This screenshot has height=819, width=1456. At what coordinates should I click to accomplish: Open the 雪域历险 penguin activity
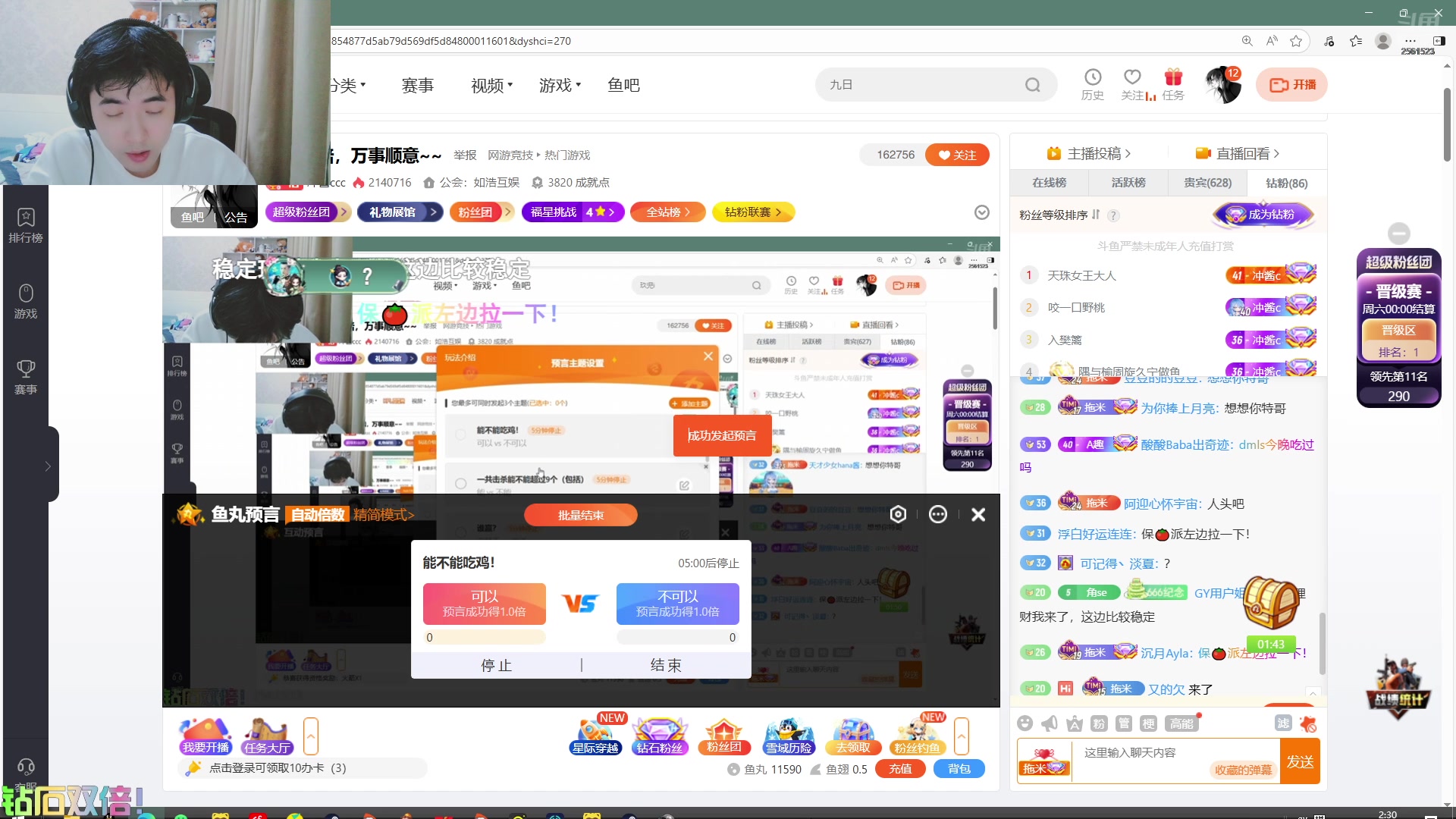point(789,736)
